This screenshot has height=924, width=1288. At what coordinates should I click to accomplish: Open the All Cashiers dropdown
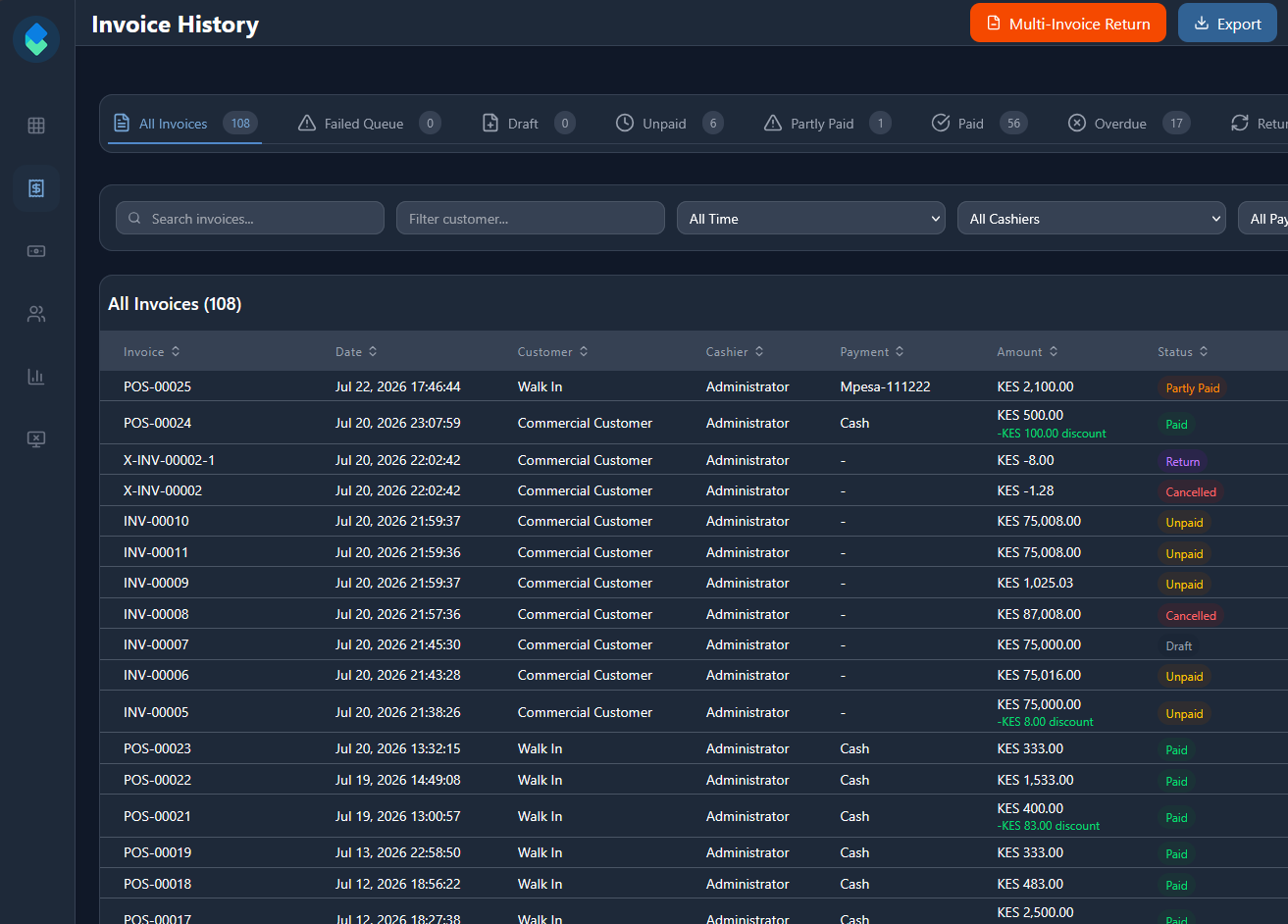1092,218
